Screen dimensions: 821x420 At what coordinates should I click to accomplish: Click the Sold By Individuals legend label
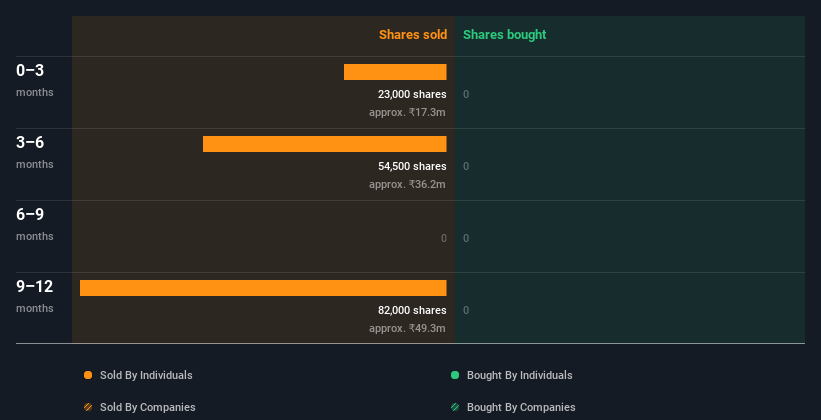pyautogui.click(x=146, y=375)
